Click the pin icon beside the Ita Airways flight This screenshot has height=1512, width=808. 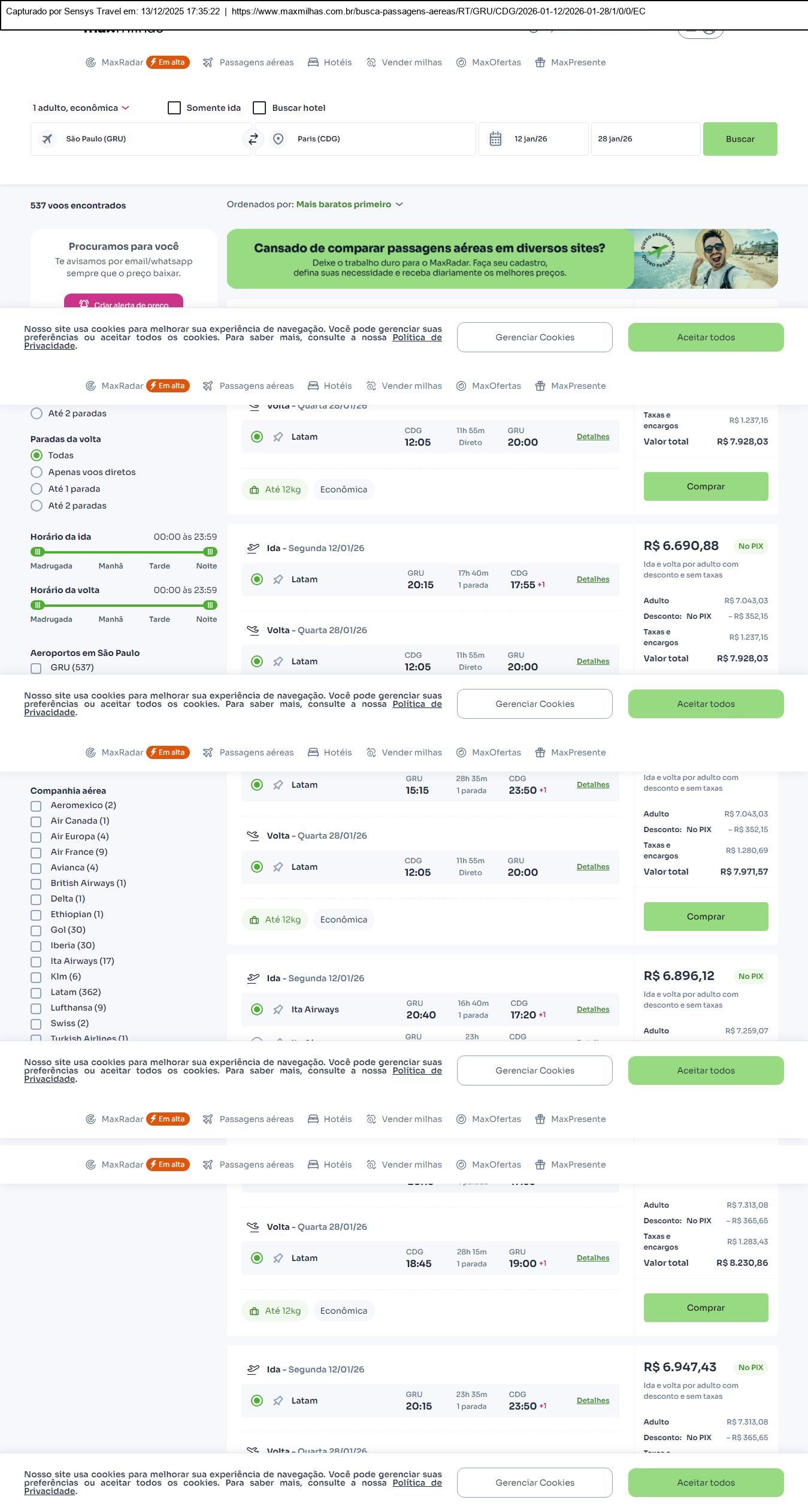[278, 1009]
